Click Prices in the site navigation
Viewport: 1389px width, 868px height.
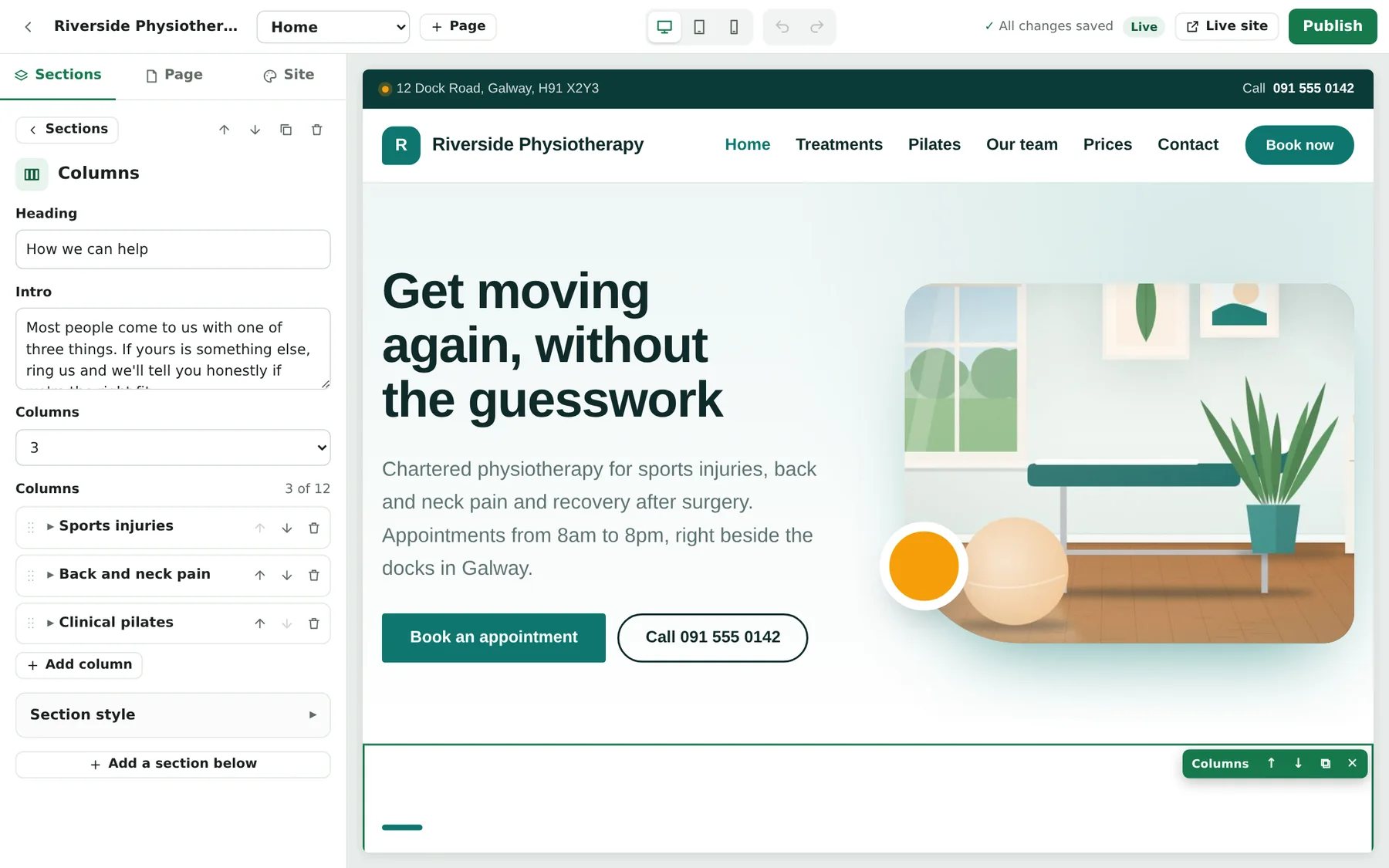[x=1107, y=144]
